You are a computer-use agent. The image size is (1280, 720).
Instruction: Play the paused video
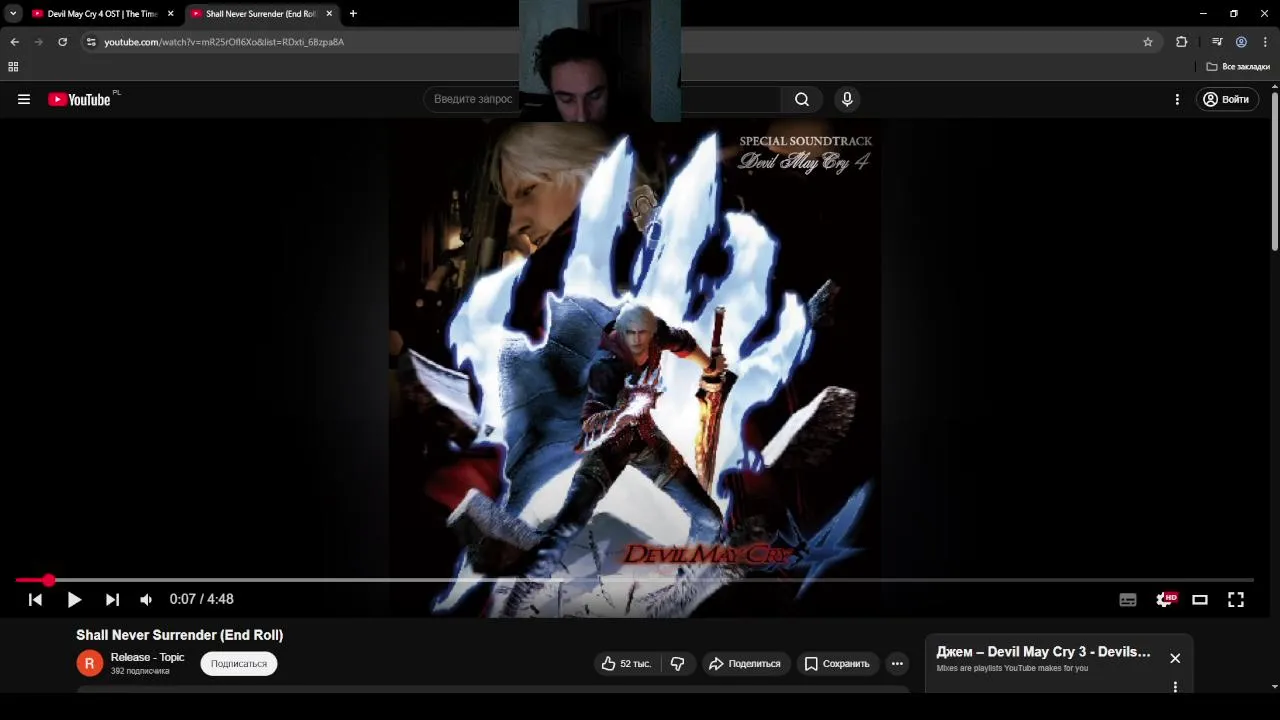(74, 599)
